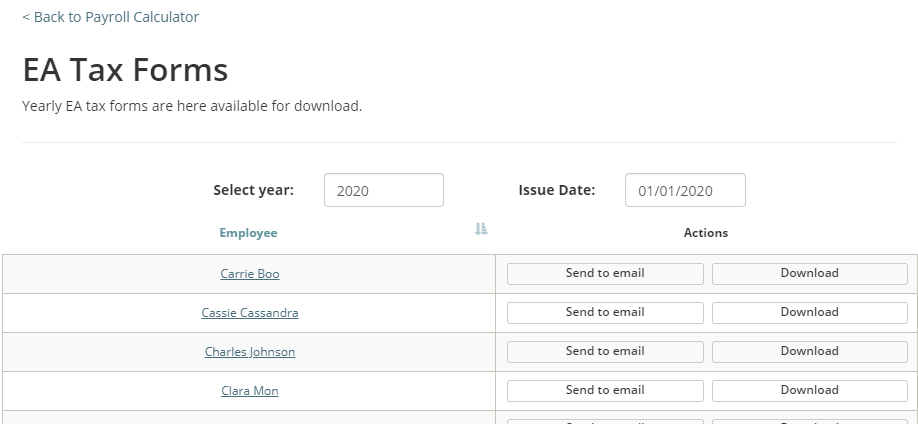This screenshot has height=424, width=918.
Task: Click the Actions column header
Action: [706, 233]
